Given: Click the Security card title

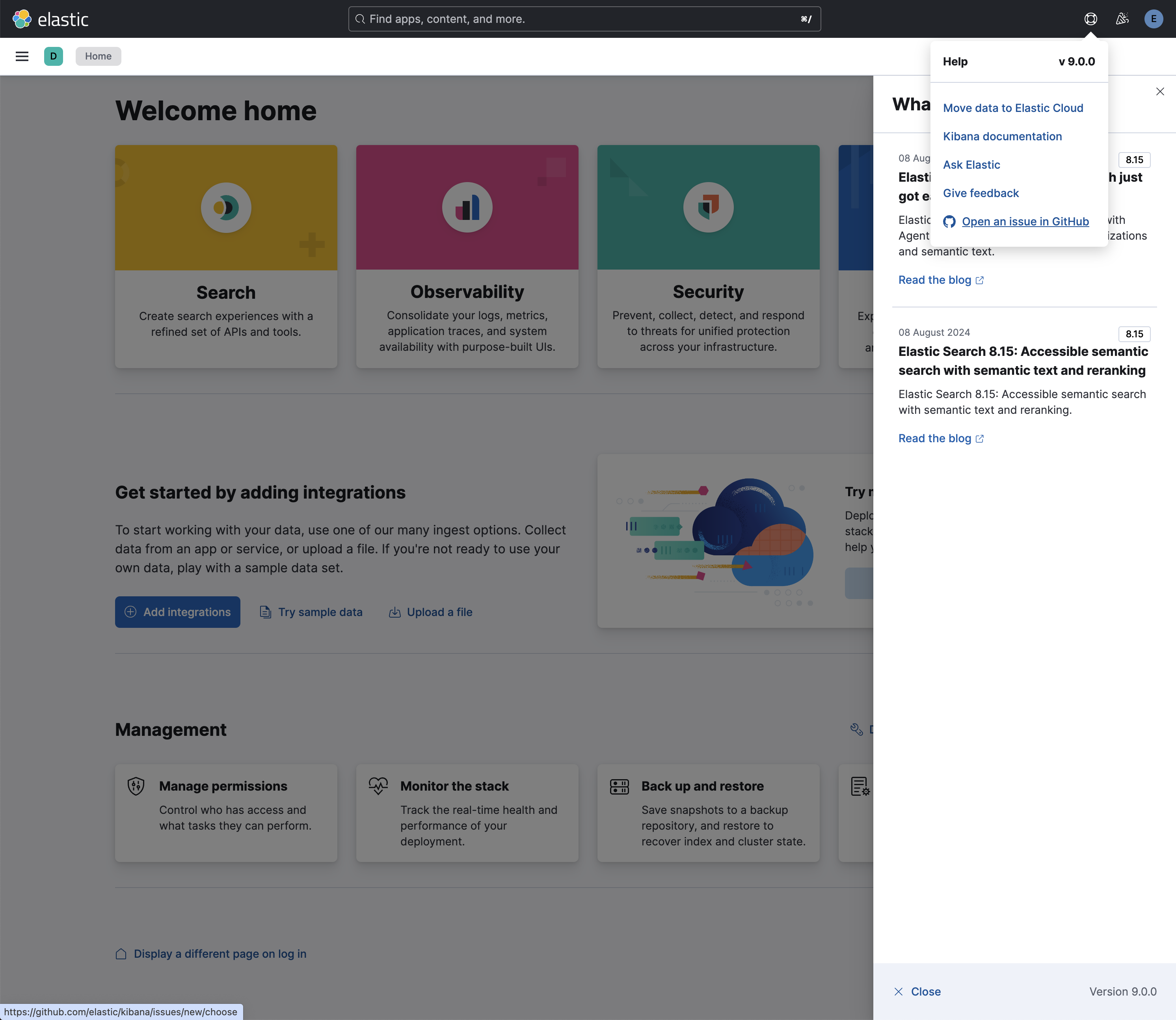Looking at the screenshot, I should [709, 292].
